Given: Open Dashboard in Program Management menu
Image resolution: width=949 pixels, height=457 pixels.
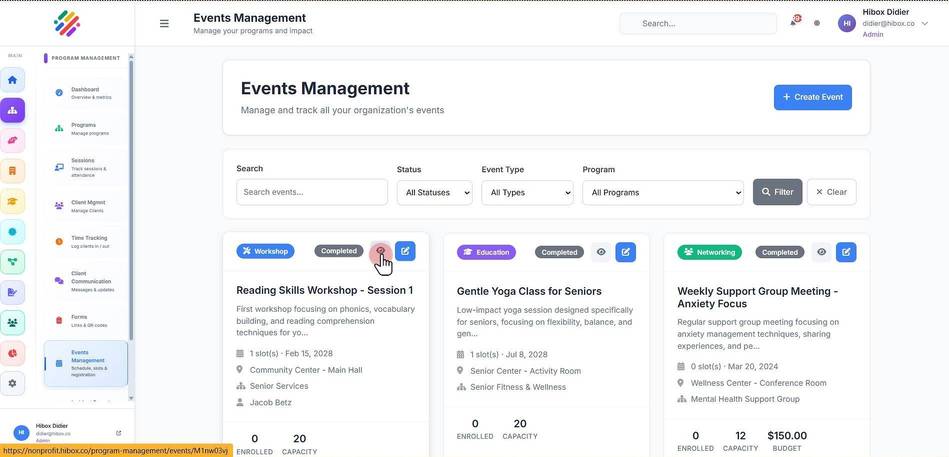Looking at the screenshot, I should click(x=85, y=93).
